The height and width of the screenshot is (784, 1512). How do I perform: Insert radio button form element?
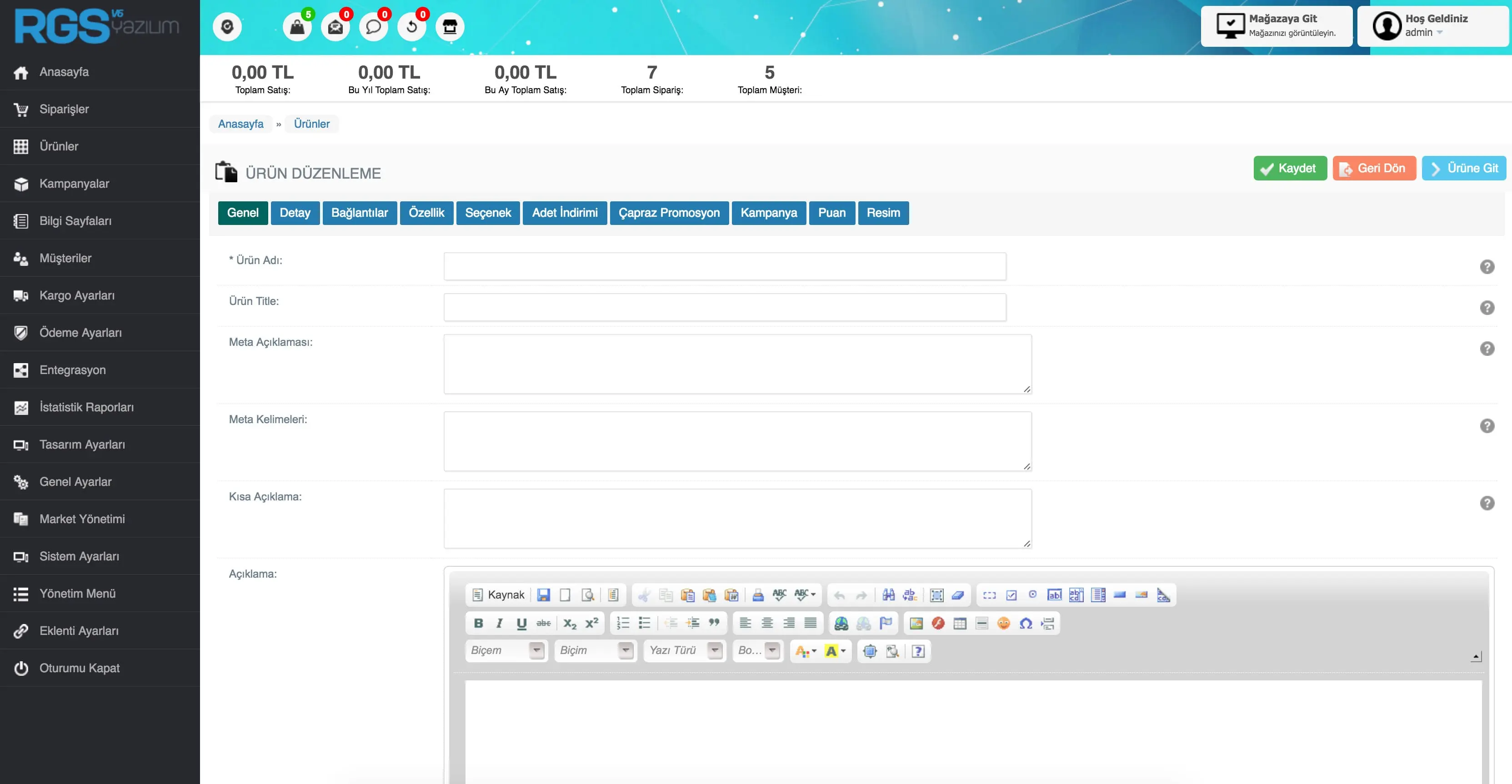pos(1032,595)
